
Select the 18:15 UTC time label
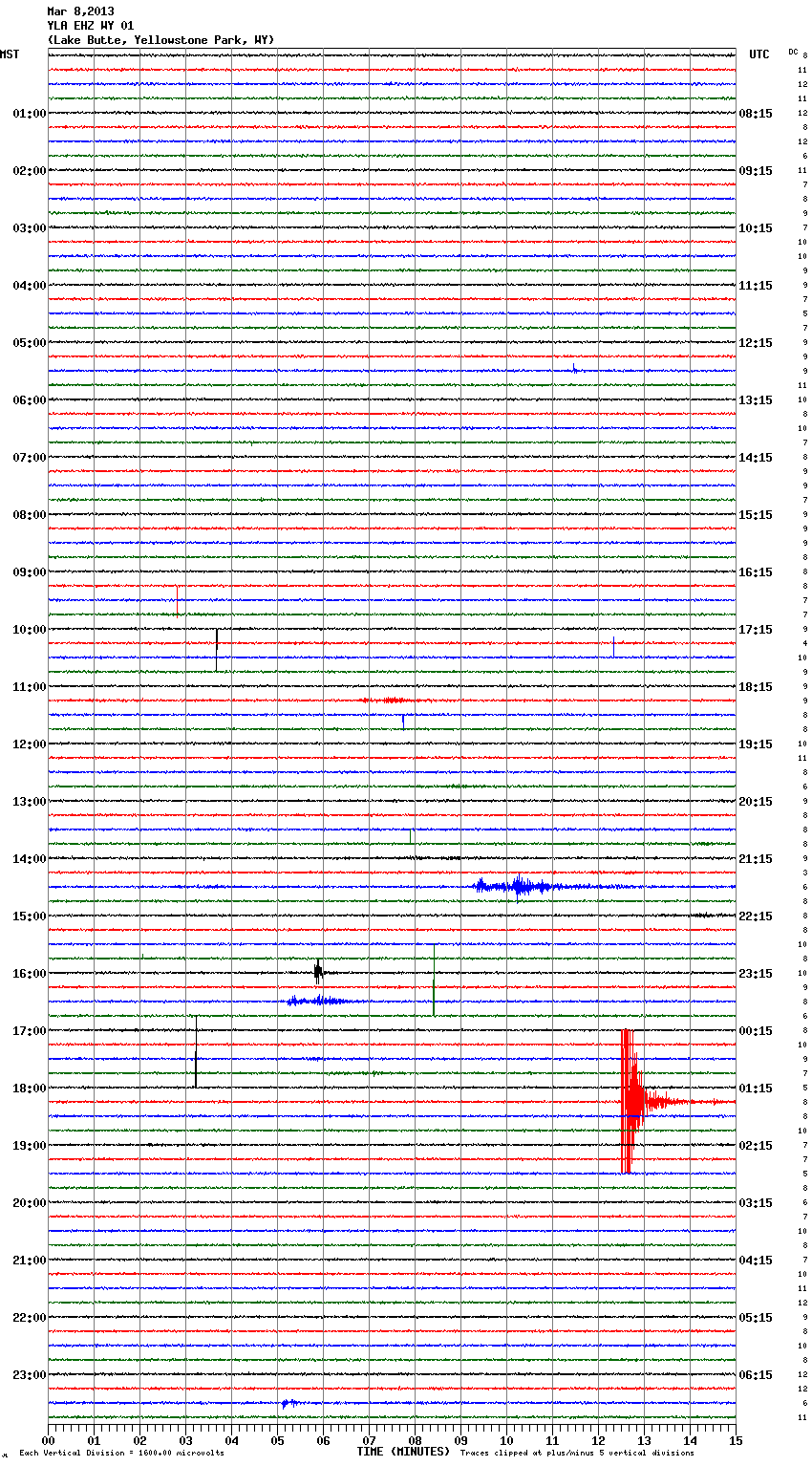756,687
